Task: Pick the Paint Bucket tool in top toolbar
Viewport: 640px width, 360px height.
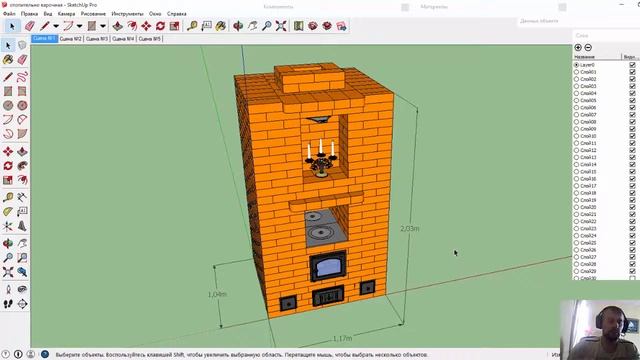Action: (x=221, y=26)
